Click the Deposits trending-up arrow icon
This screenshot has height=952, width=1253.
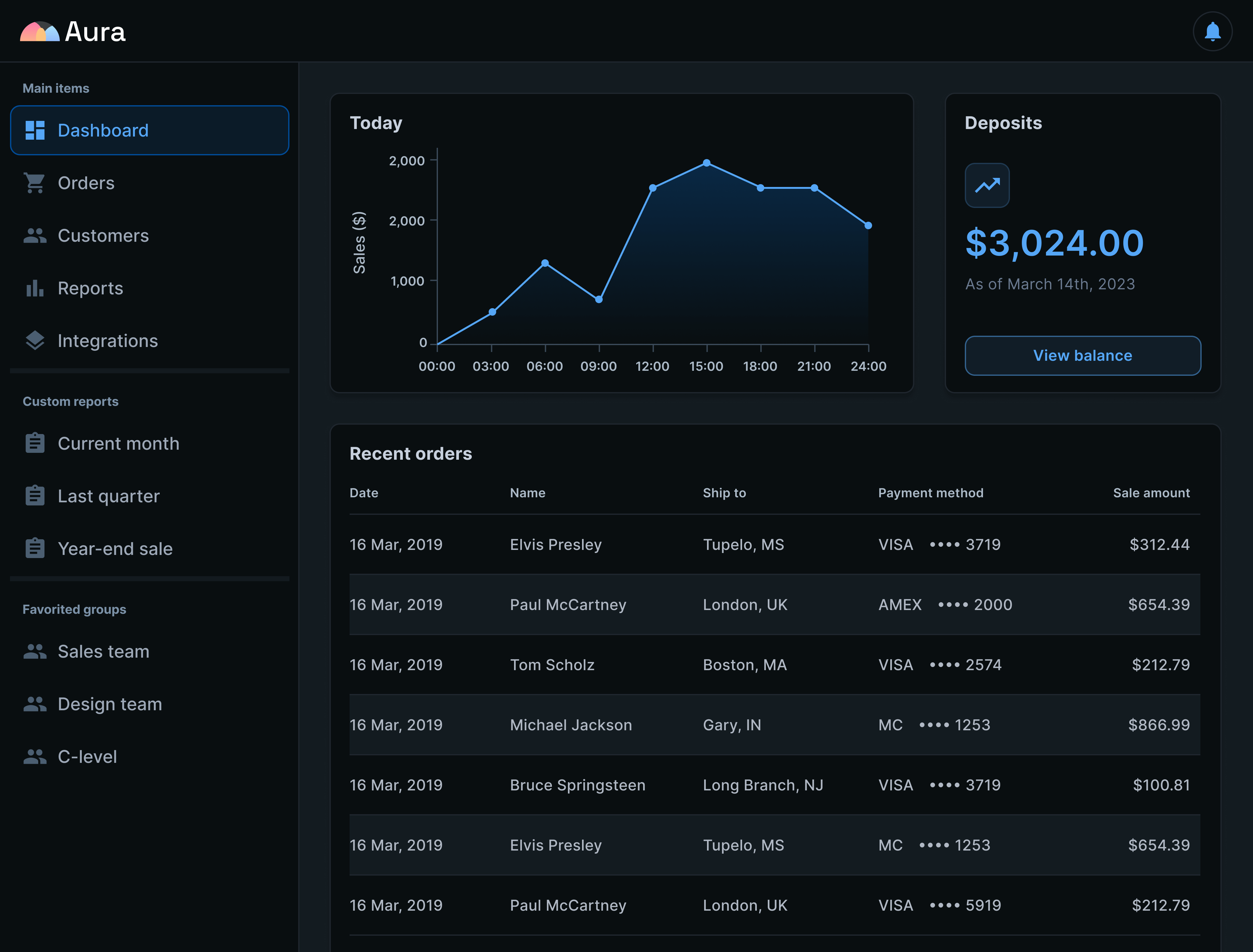pyautogui.click(x=987, y=185)
